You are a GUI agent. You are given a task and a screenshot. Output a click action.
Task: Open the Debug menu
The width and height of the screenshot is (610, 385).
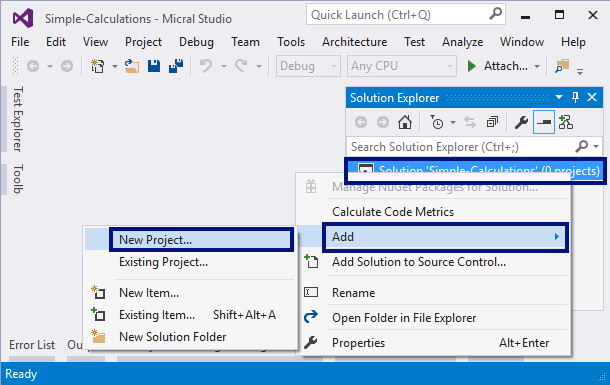click(196, 42)
